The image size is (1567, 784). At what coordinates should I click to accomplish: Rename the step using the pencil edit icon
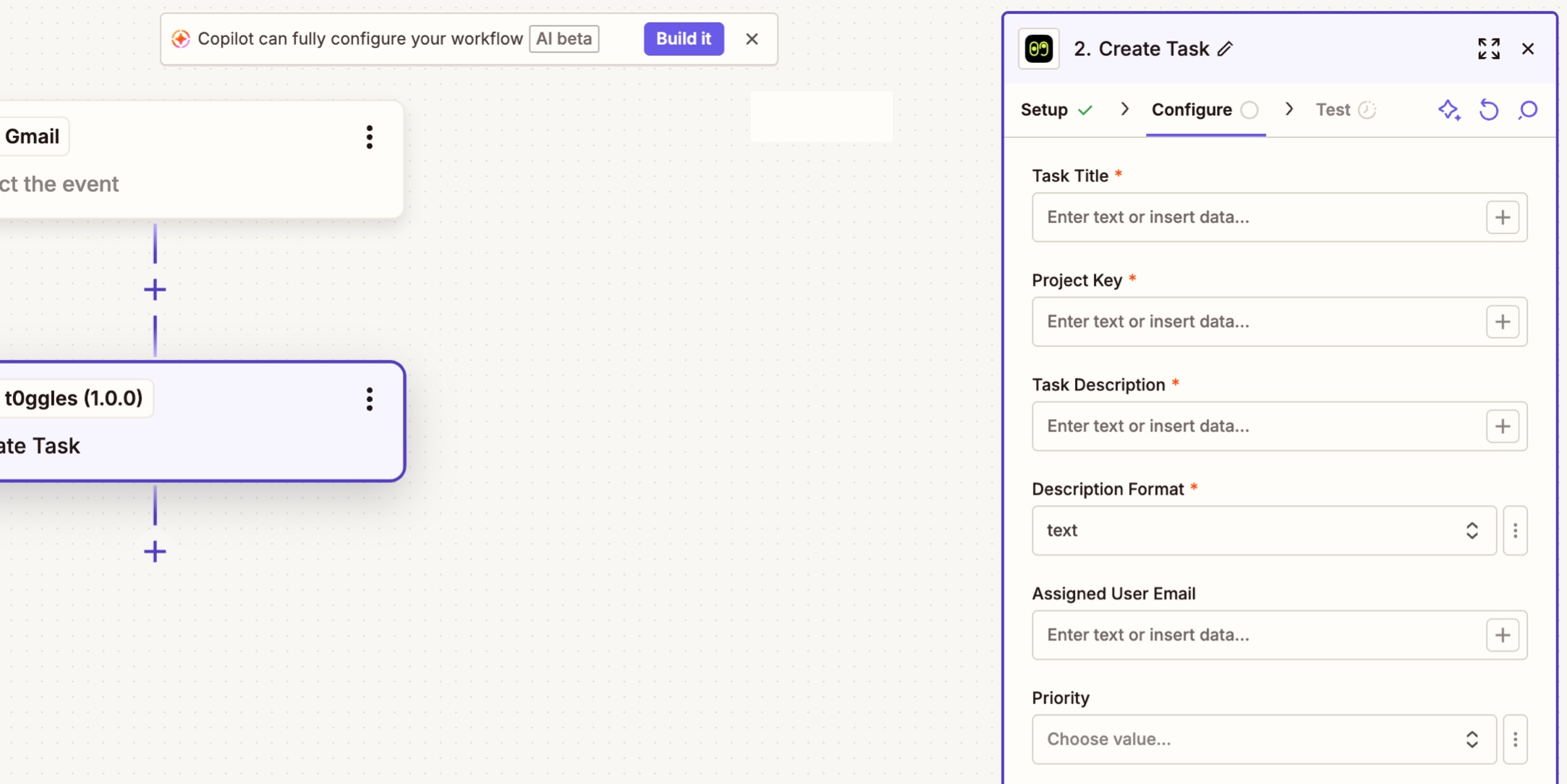[1226, 48]
